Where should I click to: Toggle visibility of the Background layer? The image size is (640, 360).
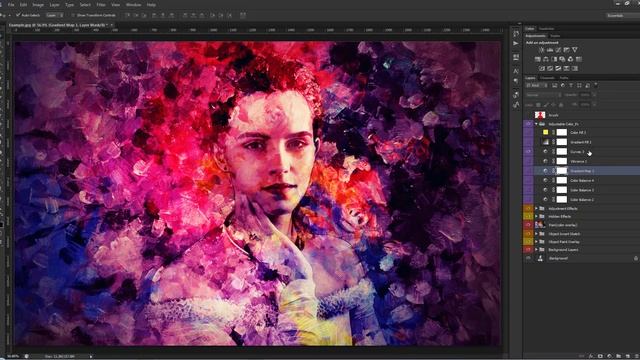coord(528,258)
